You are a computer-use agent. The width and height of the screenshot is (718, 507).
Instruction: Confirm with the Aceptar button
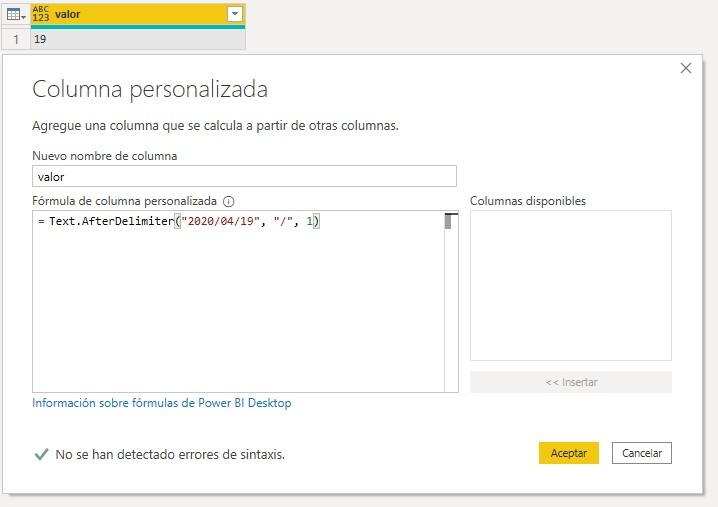[x=568, y=453]
